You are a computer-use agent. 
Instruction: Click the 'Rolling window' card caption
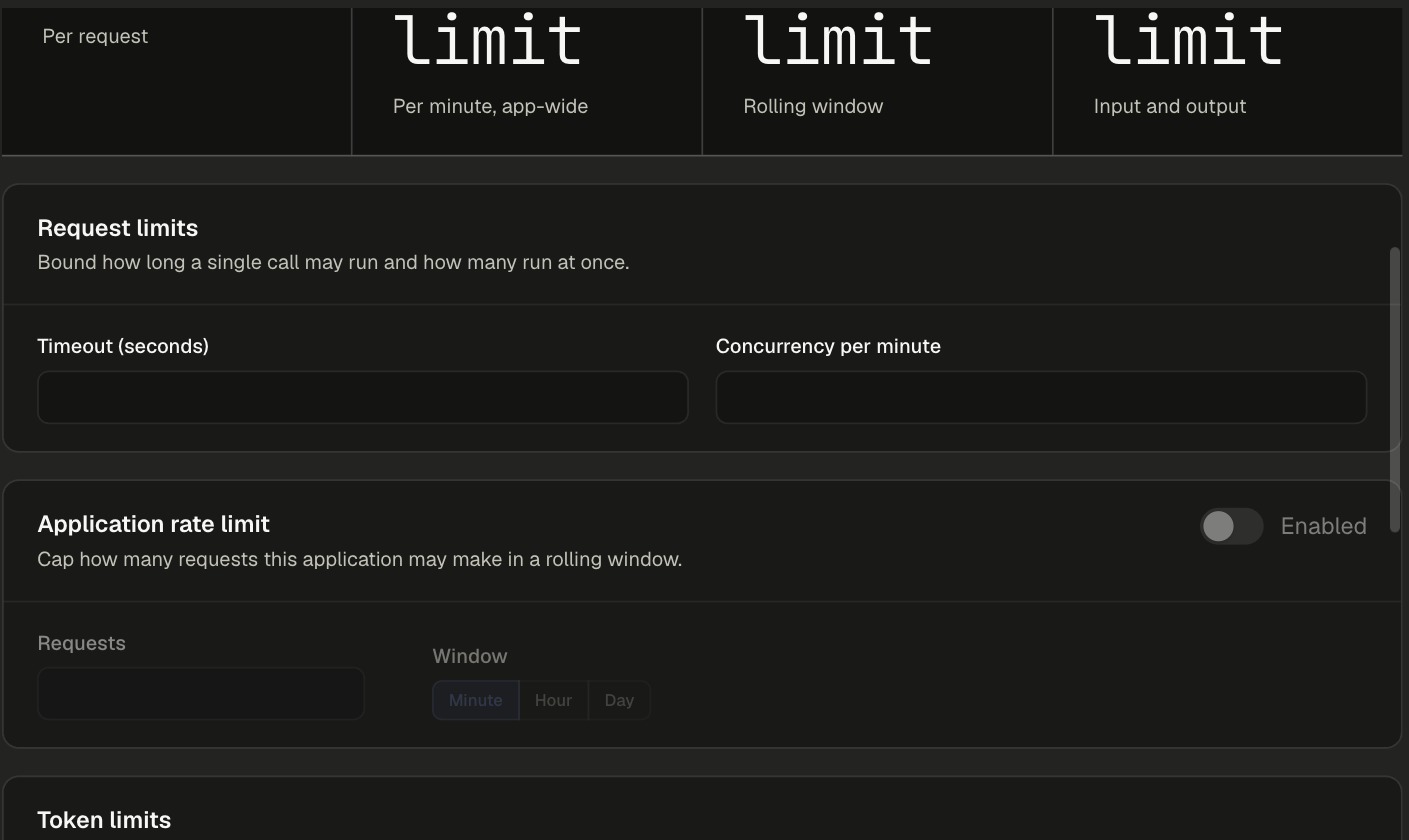tap(813, 106)
